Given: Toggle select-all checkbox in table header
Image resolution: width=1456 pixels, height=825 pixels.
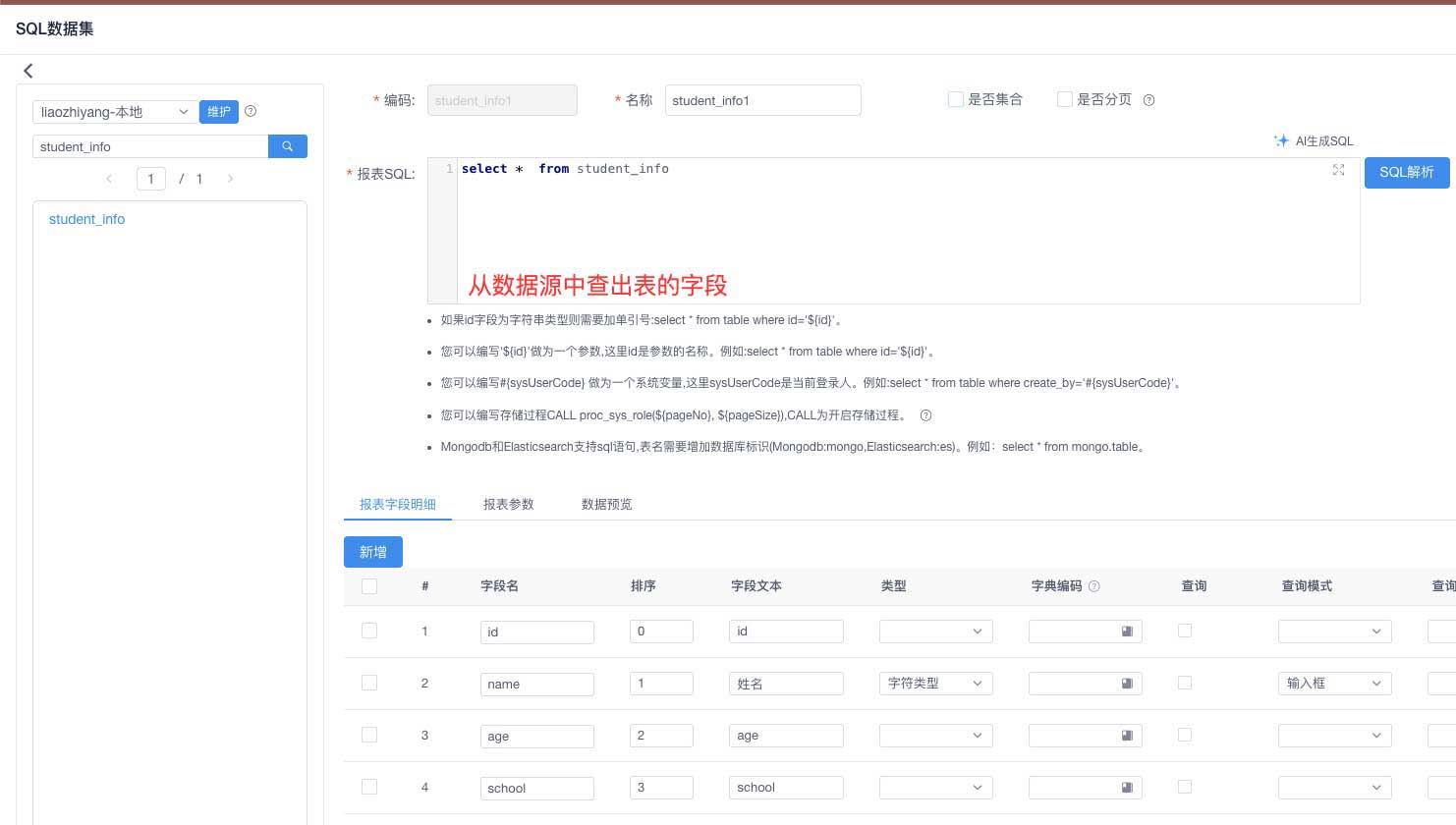Looking at the screenshot, I should 369,586.
